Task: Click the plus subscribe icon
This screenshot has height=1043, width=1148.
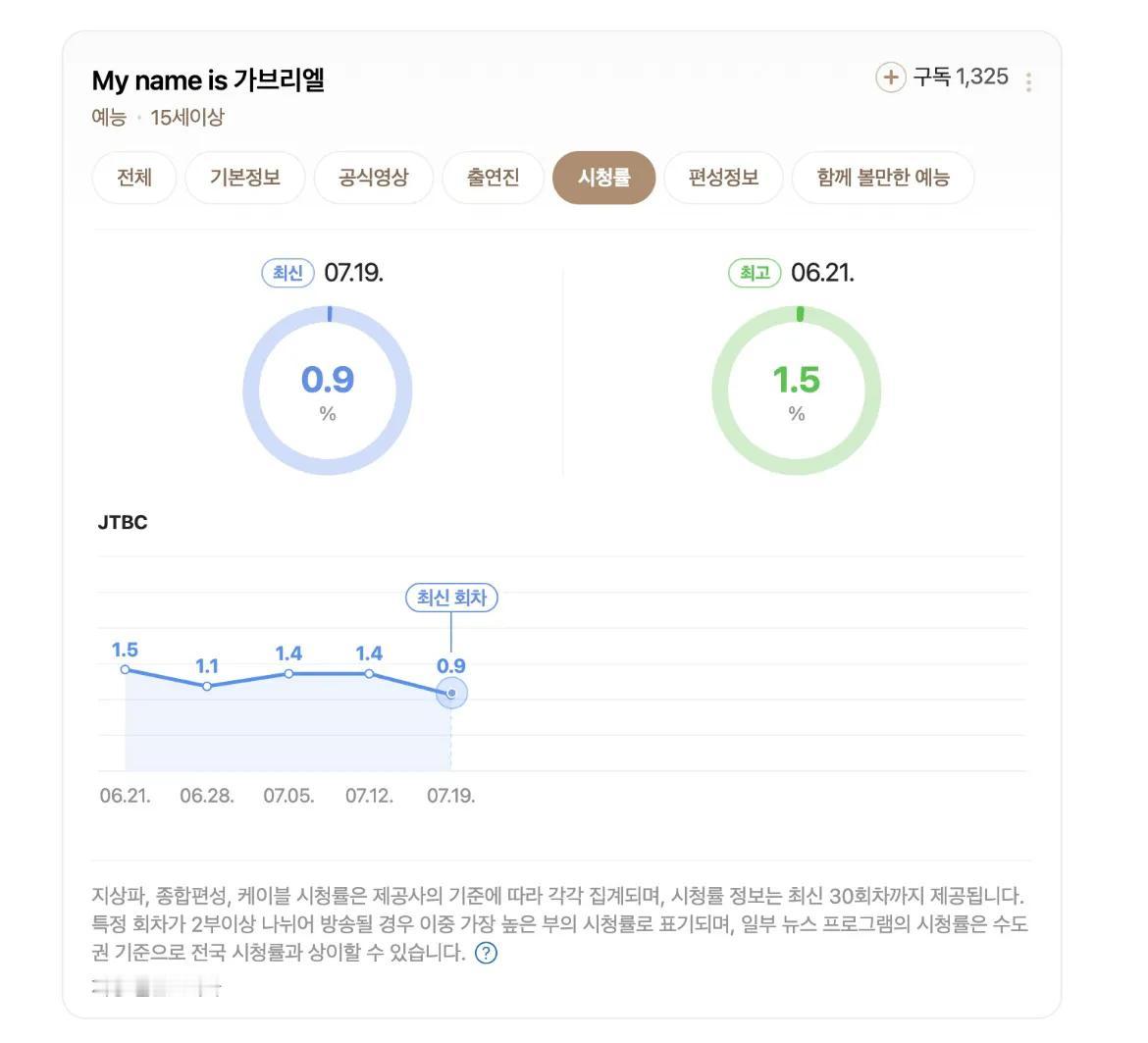Action: 890,77
